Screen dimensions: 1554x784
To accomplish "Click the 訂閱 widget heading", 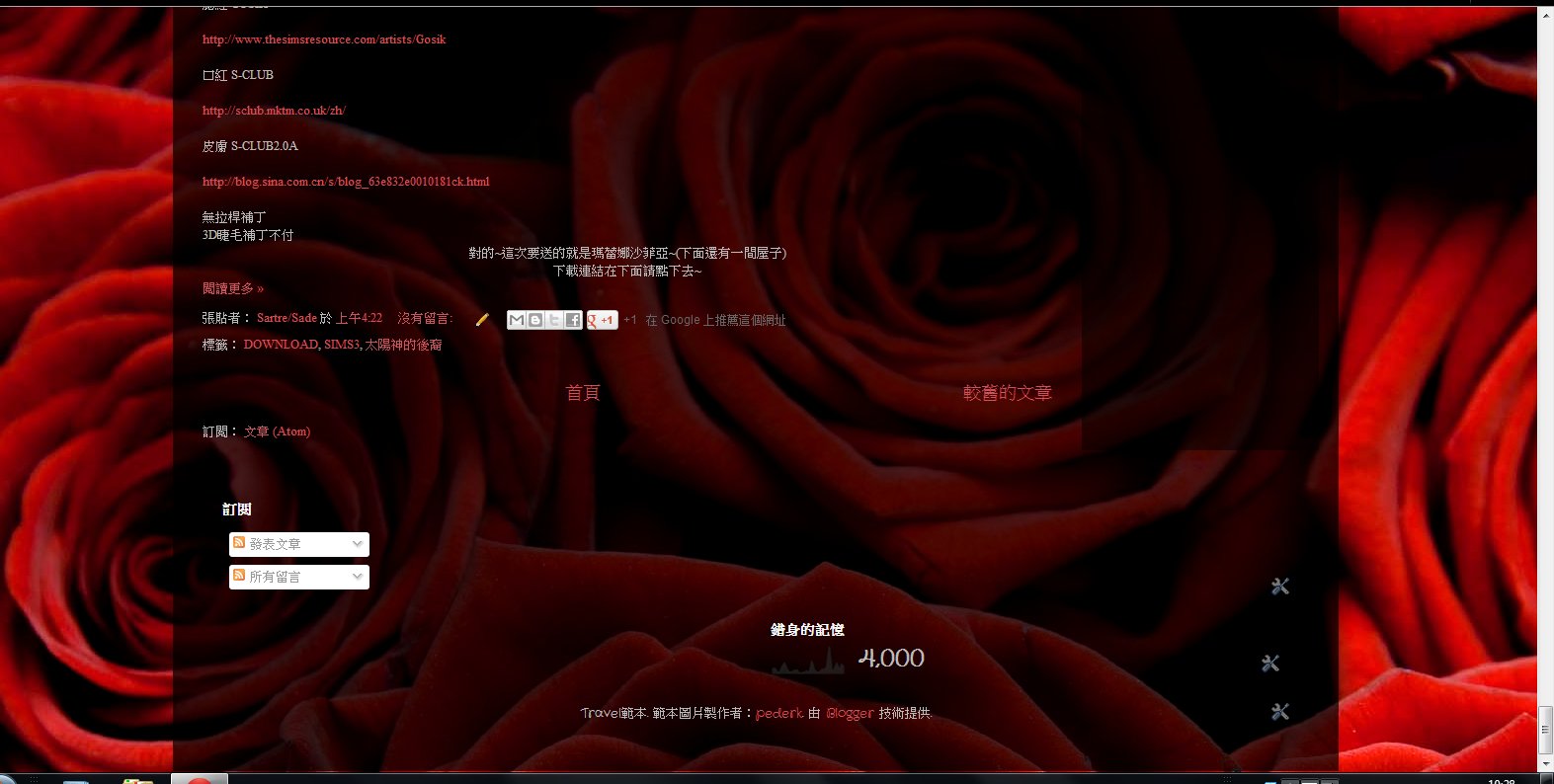I will 237,510.
